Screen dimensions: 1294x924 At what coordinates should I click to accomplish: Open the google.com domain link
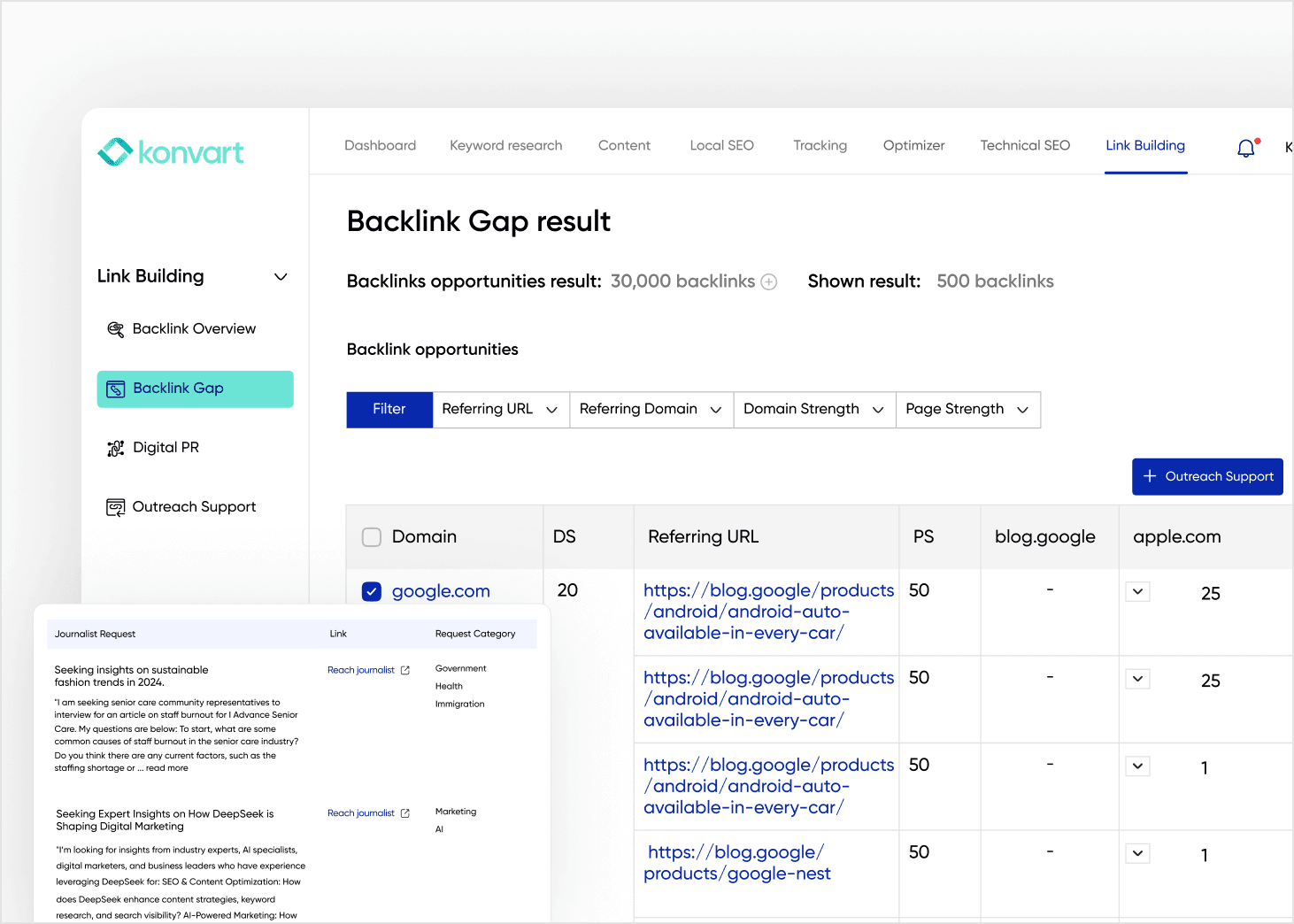coord(441,591)
